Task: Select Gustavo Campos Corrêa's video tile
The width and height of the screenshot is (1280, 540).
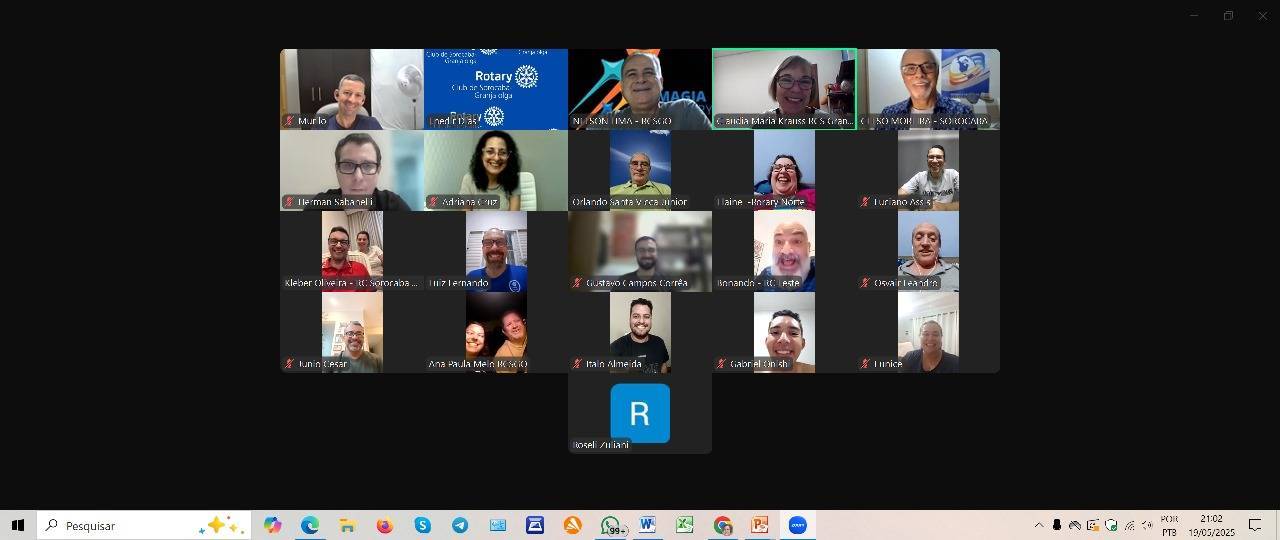Action: 640,250
